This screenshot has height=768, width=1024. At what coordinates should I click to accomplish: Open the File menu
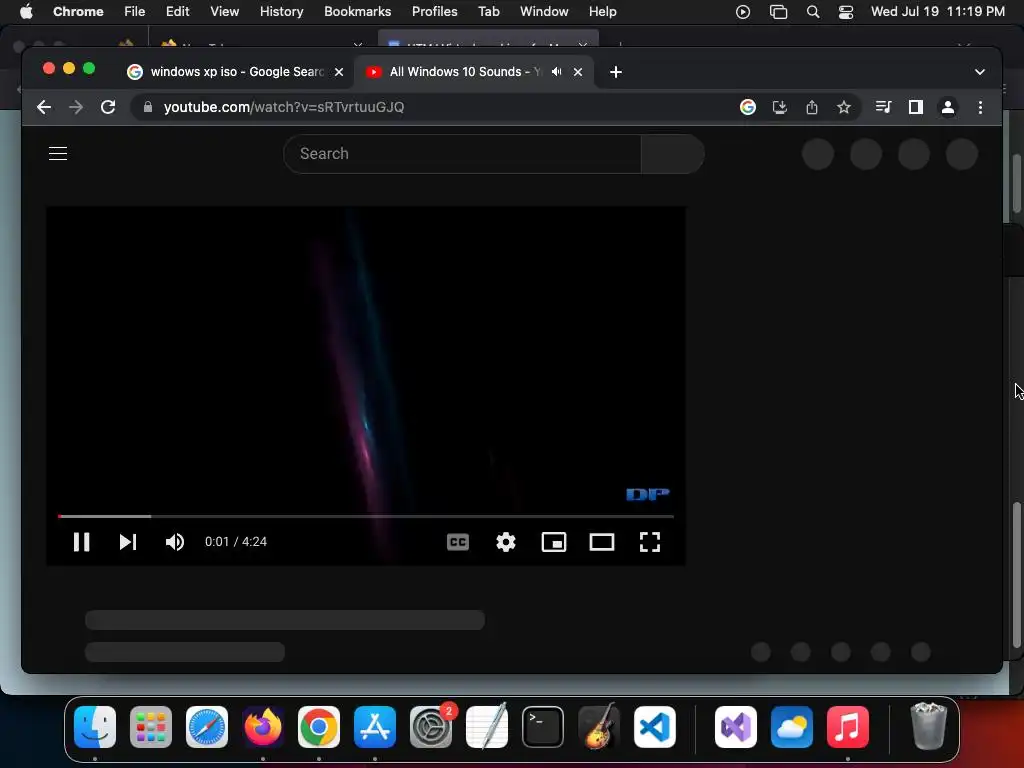[135, 12]
